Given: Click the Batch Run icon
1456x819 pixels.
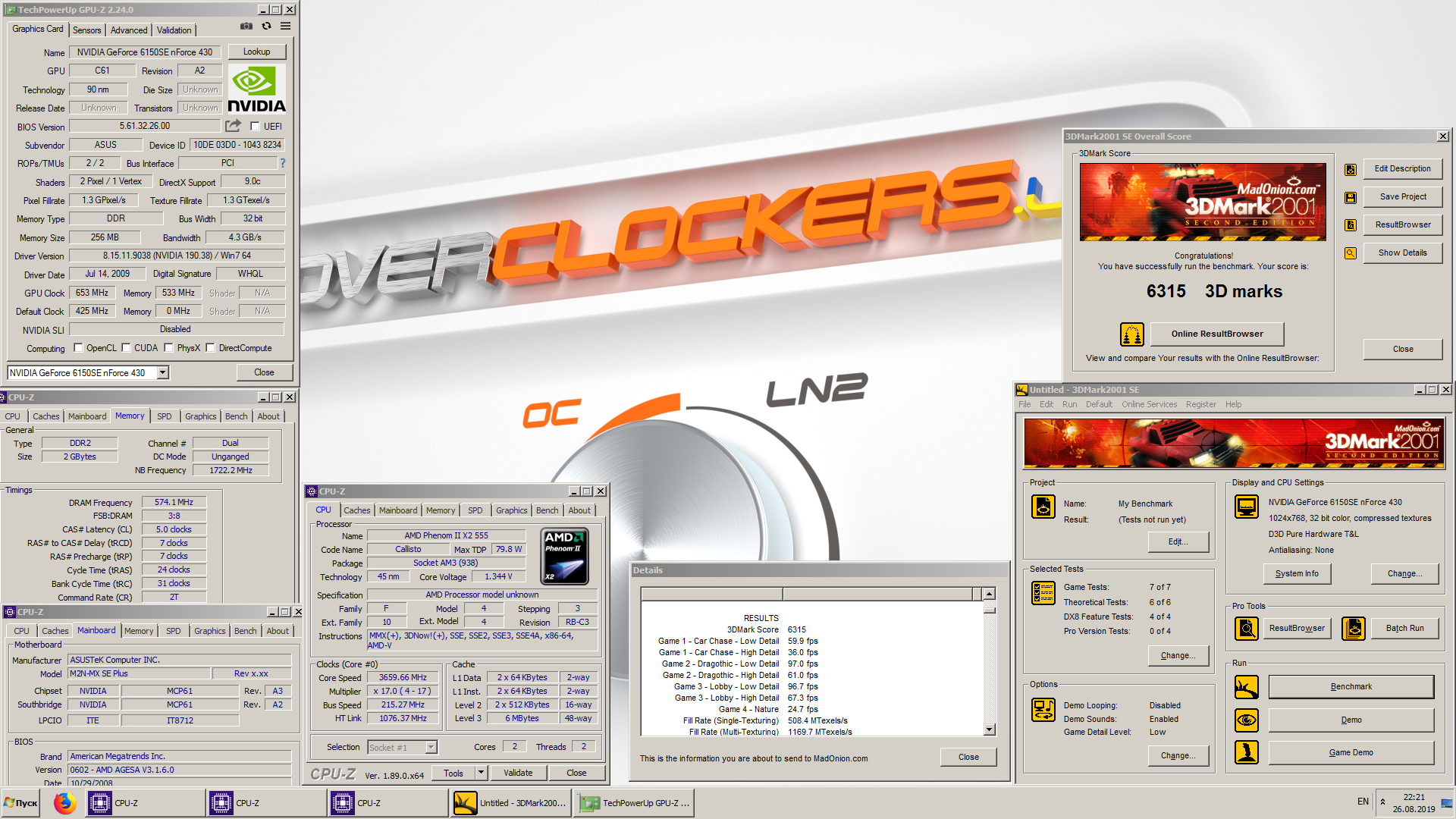Looking at the screenshot, I should [x=1354, y=628].
